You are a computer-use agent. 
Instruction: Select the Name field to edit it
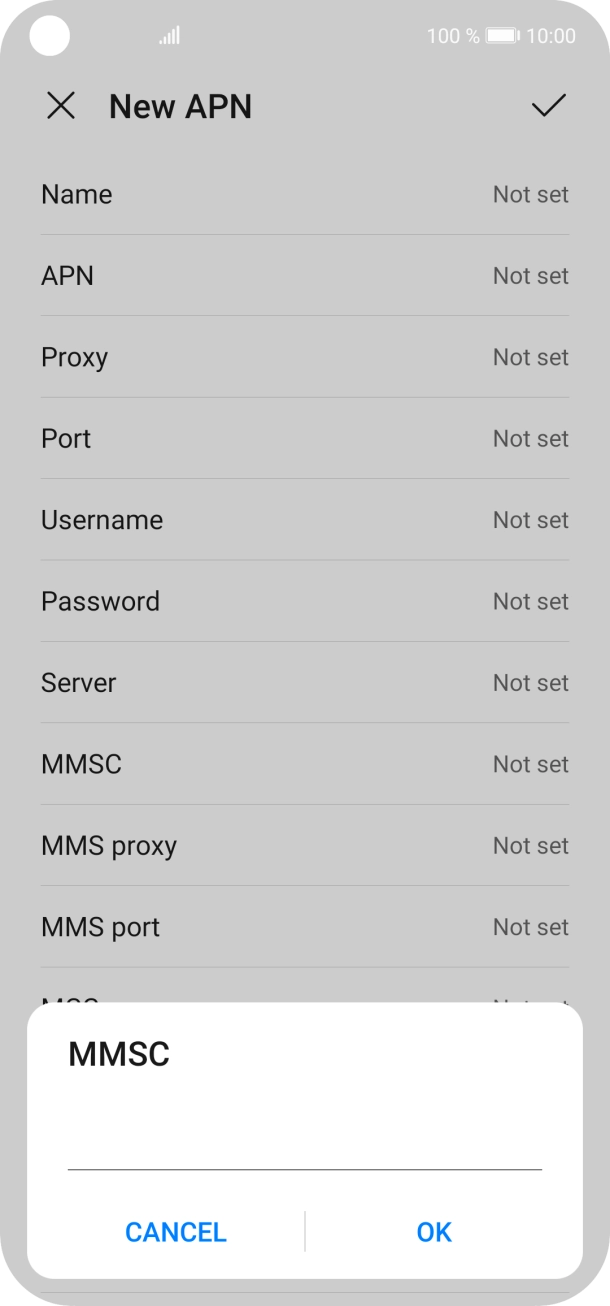coord(305,194)
